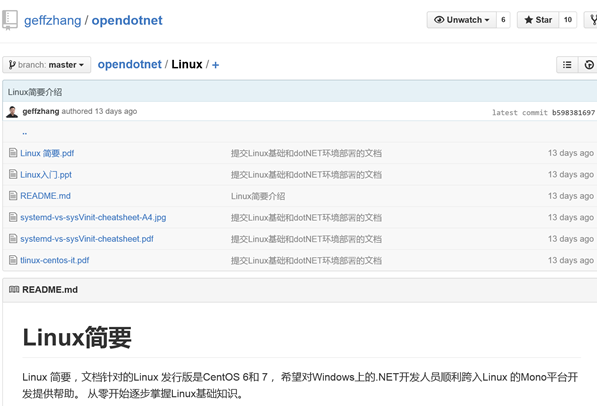Go up to the parent directory (..)

pos(24,132)
